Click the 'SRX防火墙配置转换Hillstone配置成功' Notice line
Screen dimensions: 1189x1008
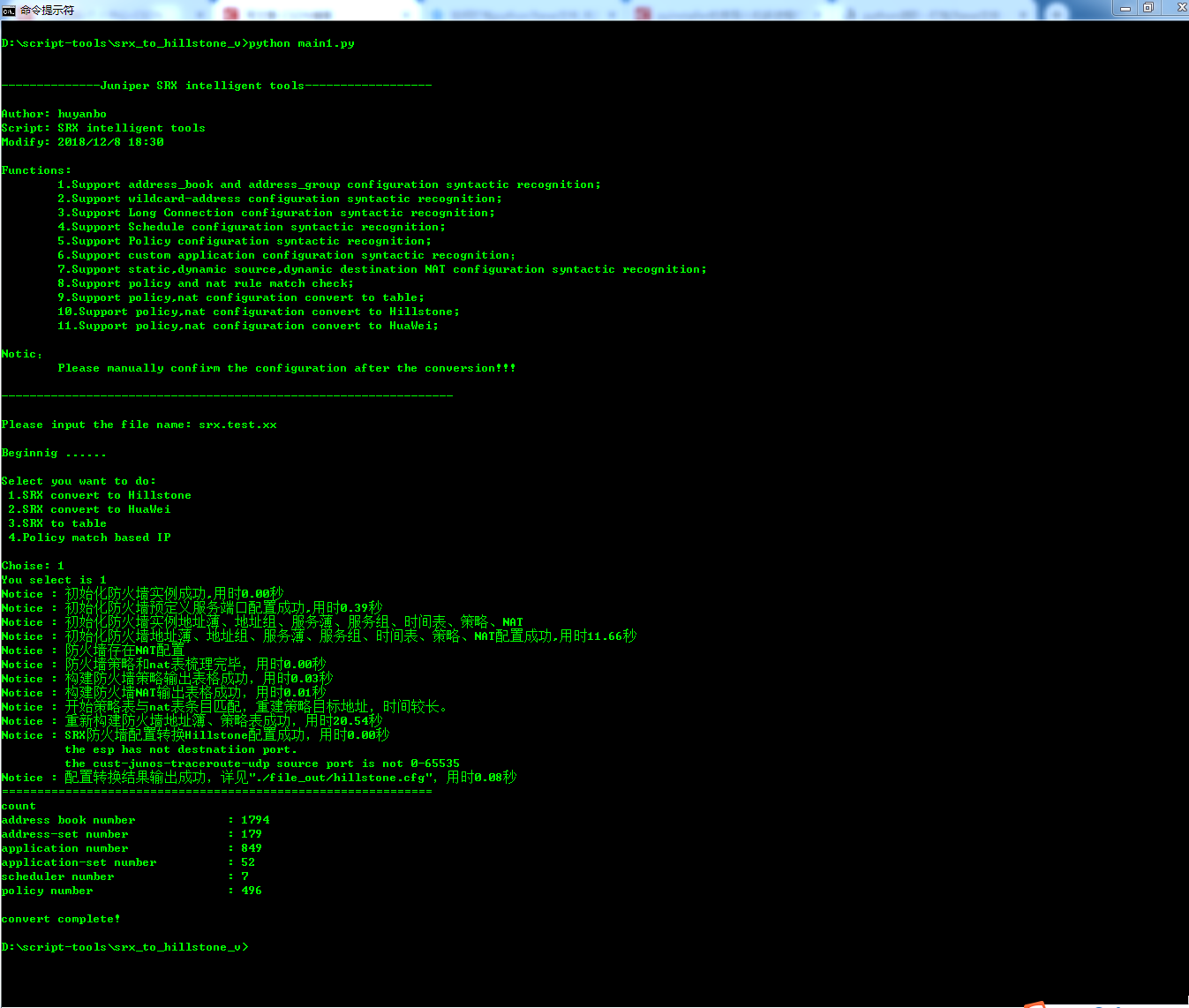click(195, 735)
